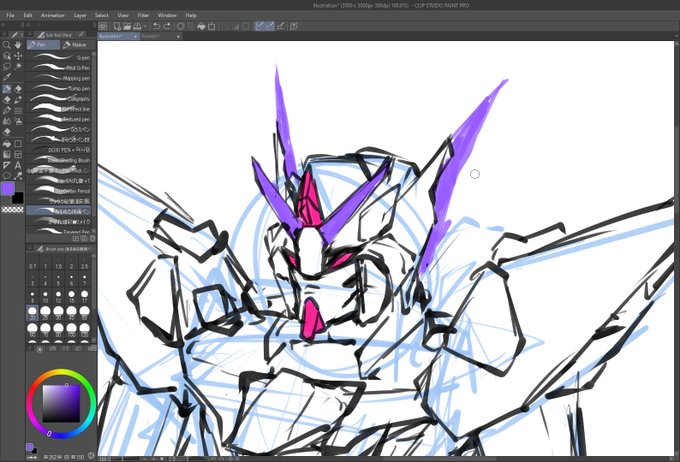Click the Save icon in command bar

pos(137,26)
